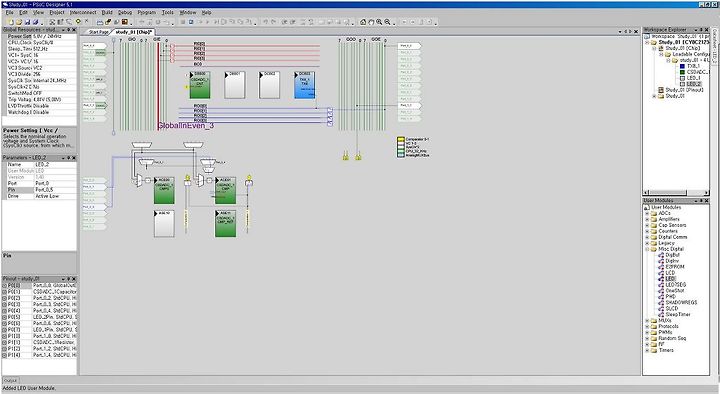720x394 pixels.
Task: Click the New file toolbar icon
Action: click(11, 22)
